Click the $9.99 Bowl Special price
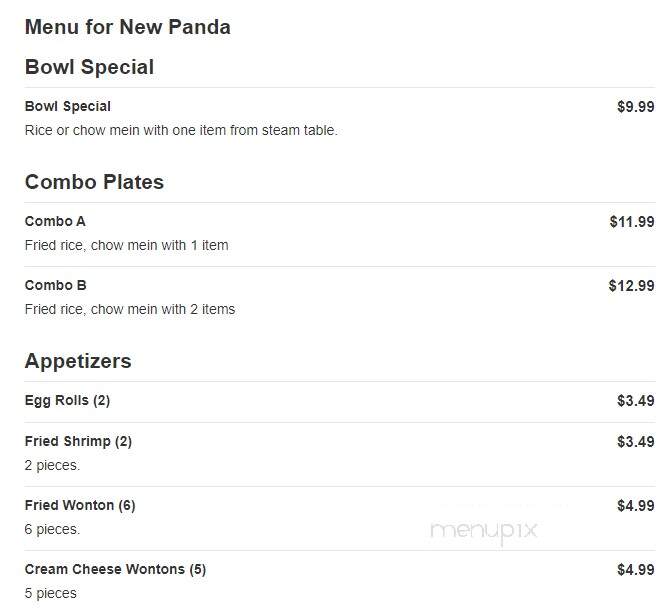This screenshot has width=663, height=613. [x=636, y=107]
